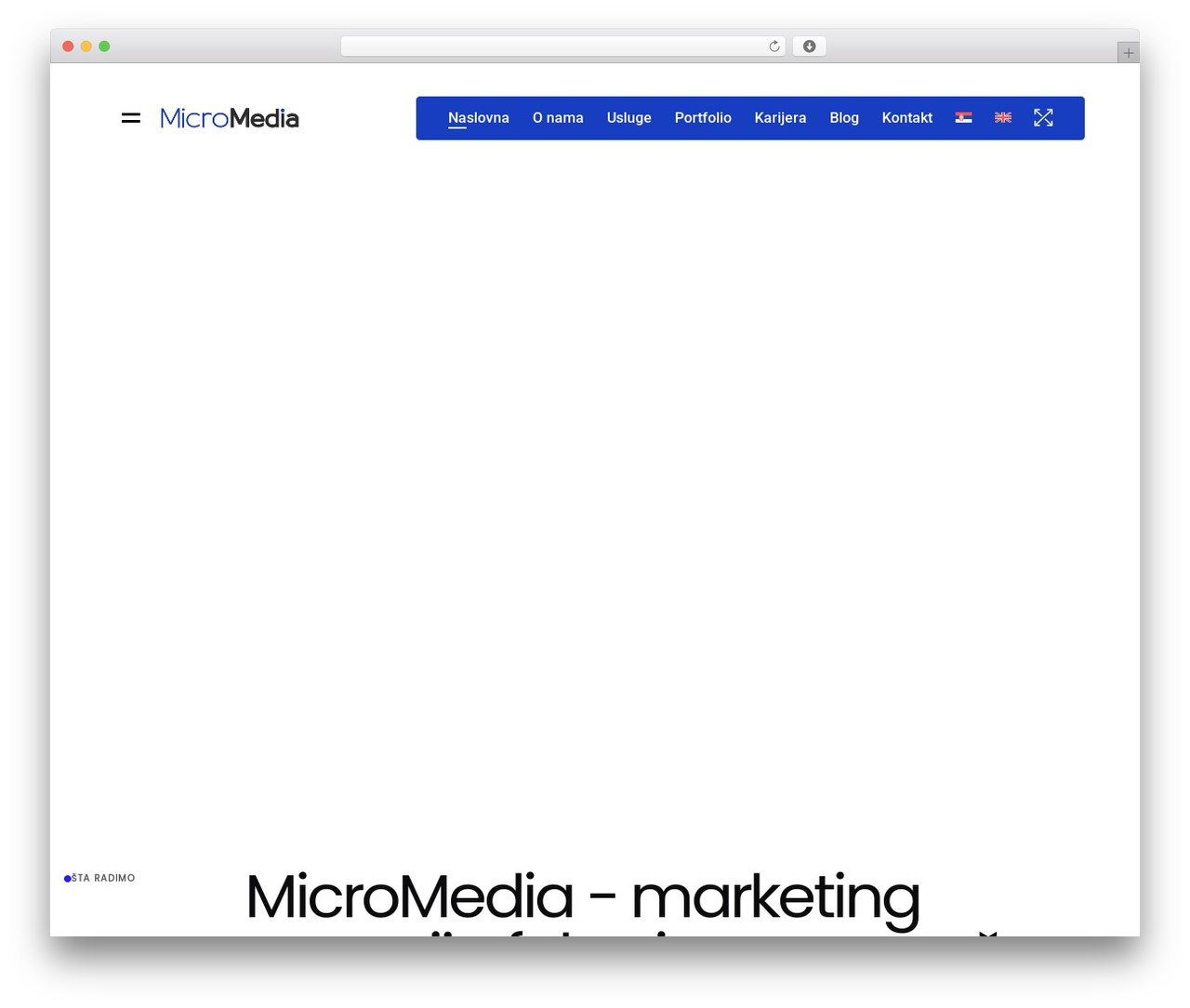Close the browser window with the red button
Viewport: 1190px width, 1008px height.
pyautogui.click(x=68, y=46)
